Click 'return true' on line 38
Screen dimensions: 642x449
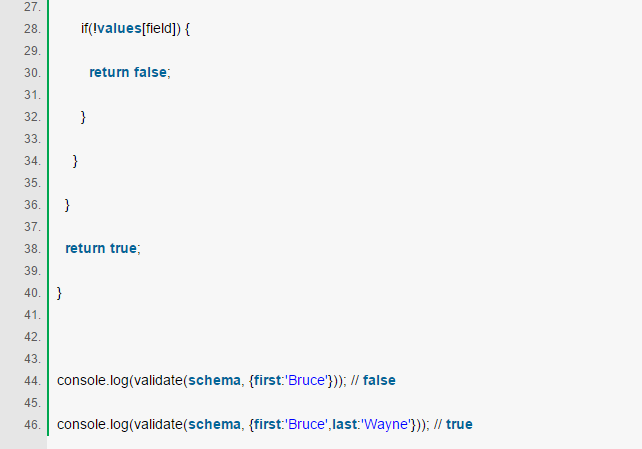tap(101, 248)
